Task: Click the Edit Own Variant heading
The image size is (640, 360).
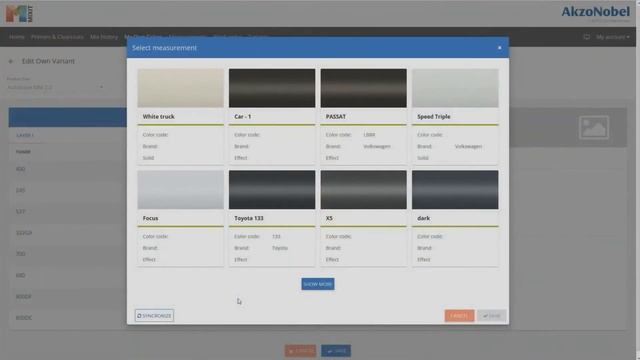Action: (48, 61)
